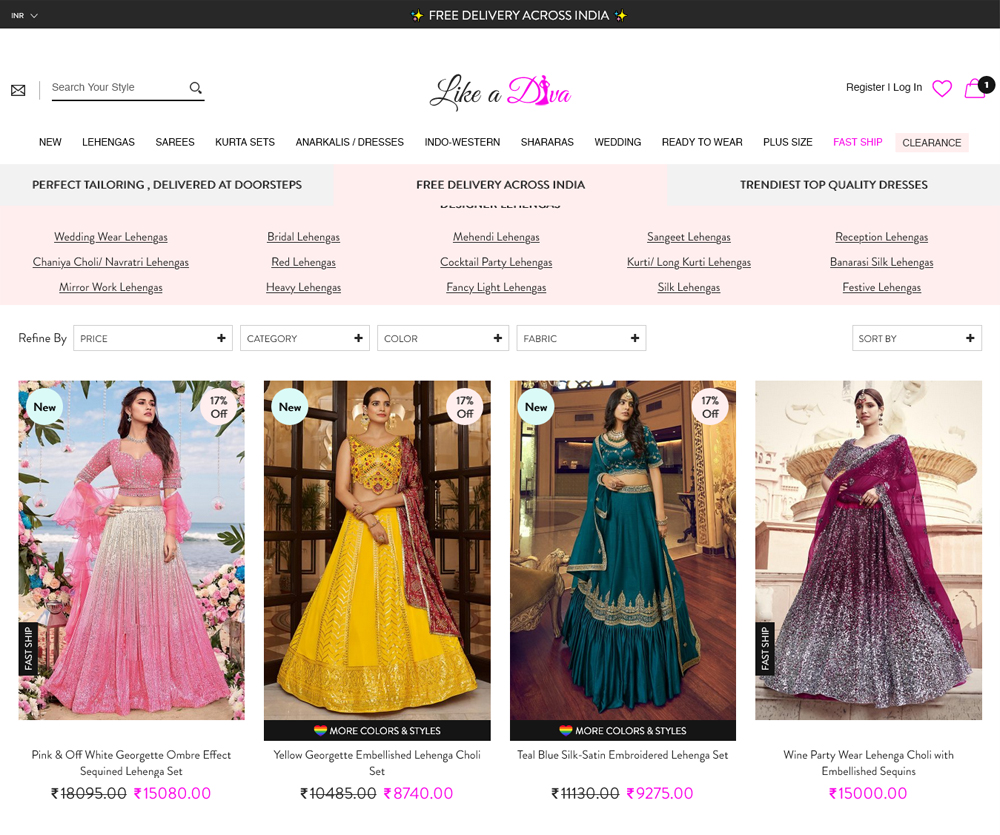
Task: Click the Free Delivery Across India banner tab
Action: click(x=501, y=185)
